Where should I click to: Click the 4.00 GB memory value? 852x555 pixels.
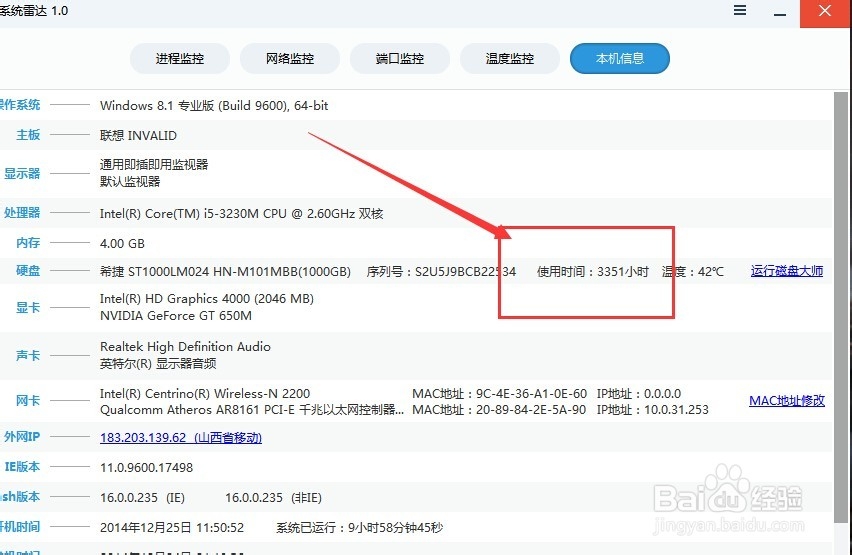pyautogui.click(x=122, y=244)
